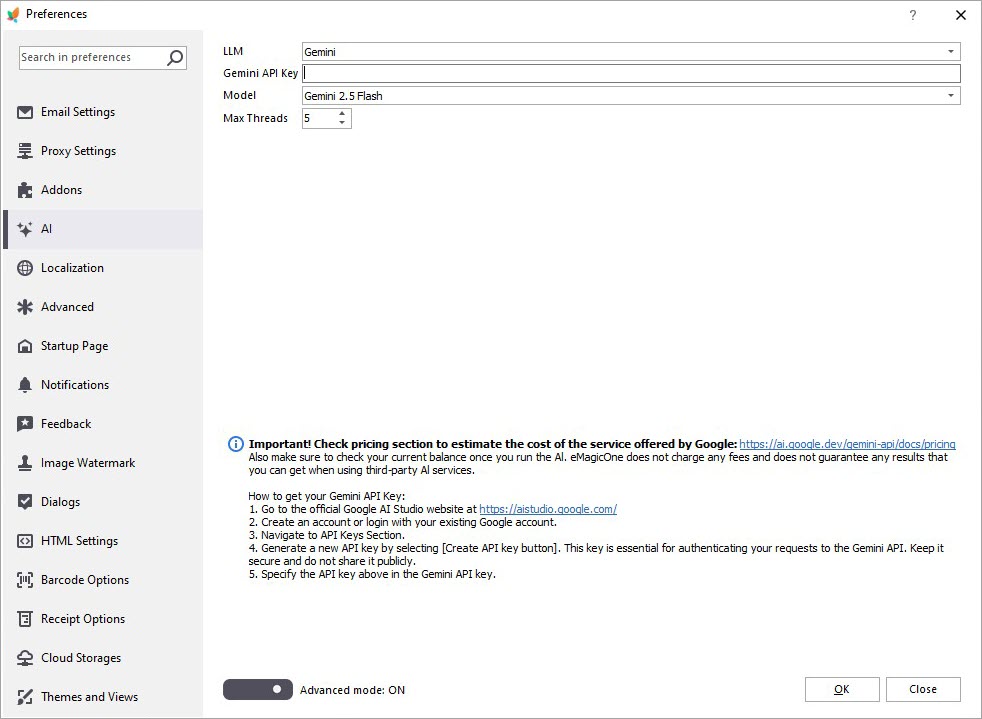Switch to Localization preferences

point(73,268)
